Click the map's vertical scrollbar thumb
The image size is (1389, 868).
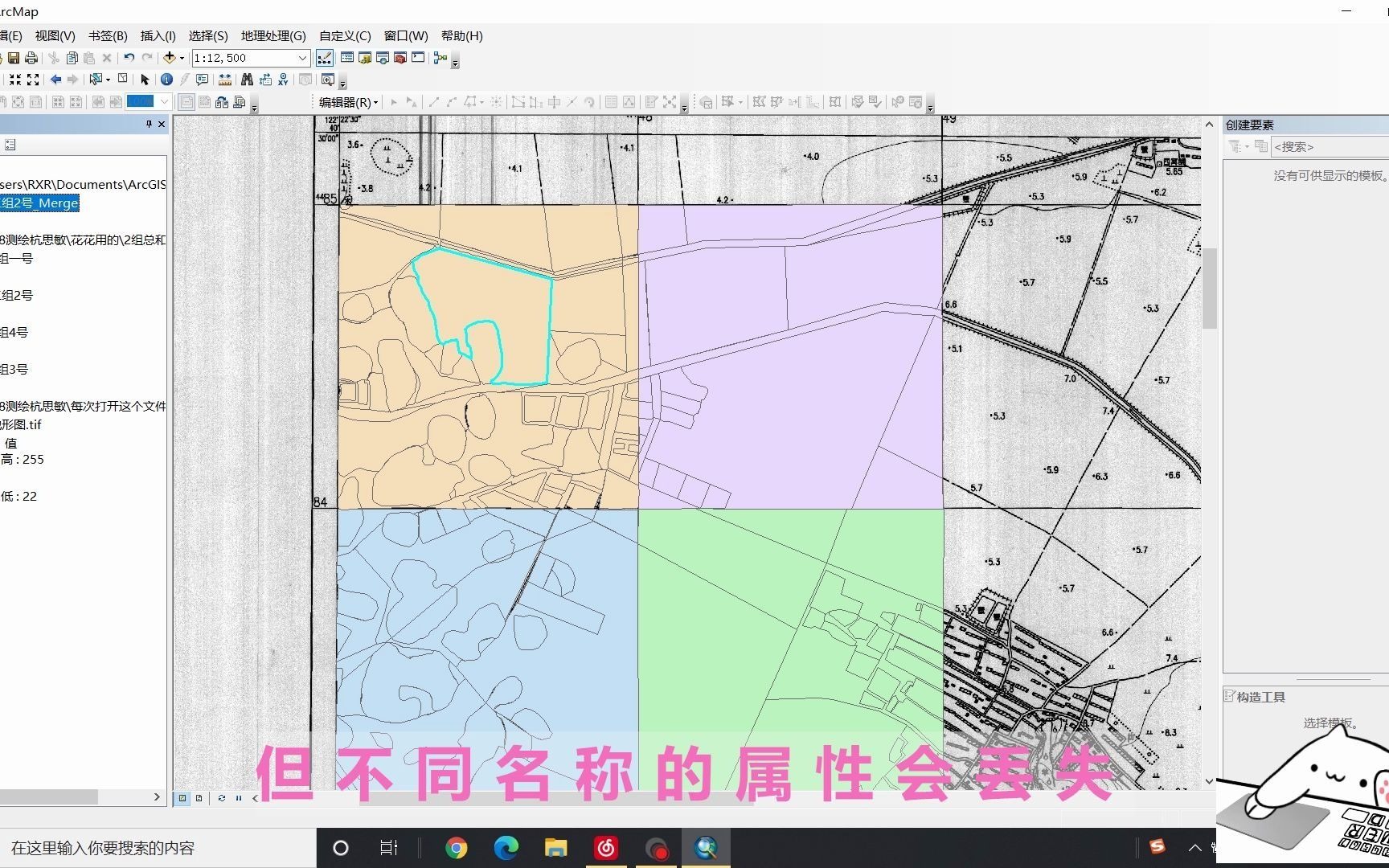(1209, 289)
